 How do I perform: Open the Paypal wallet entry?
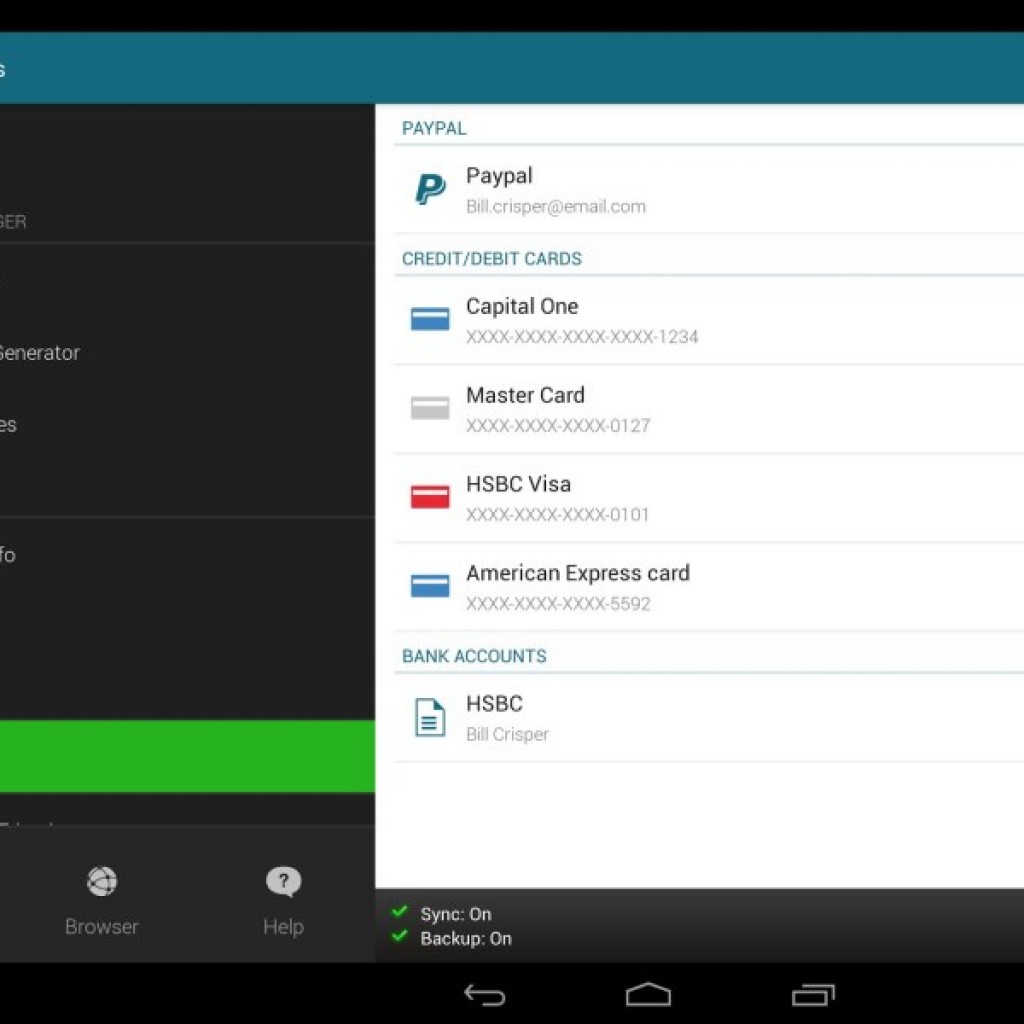709,189
